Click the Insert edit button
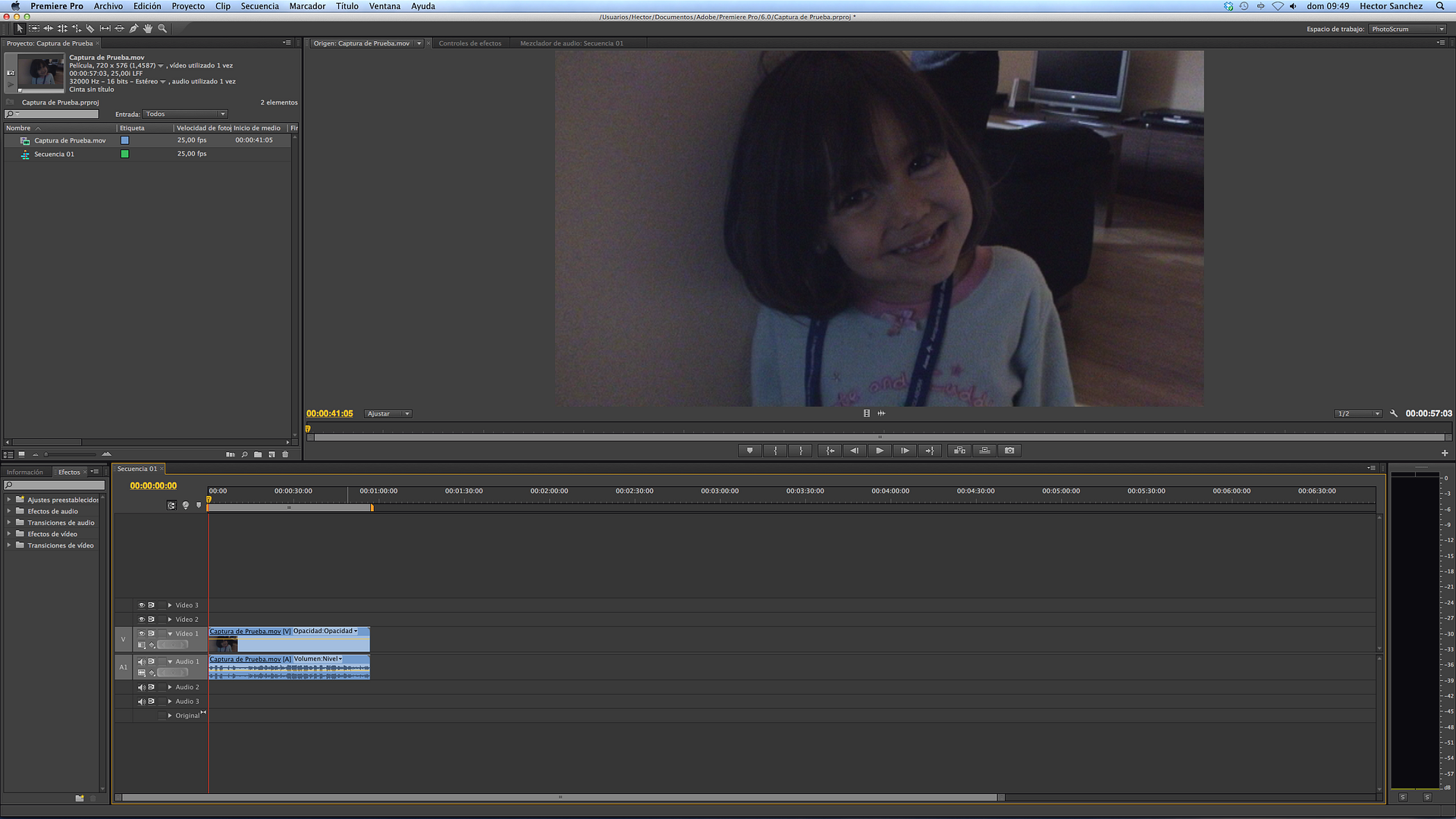This screenshot has width=1456, height=819. click(960, 450)
